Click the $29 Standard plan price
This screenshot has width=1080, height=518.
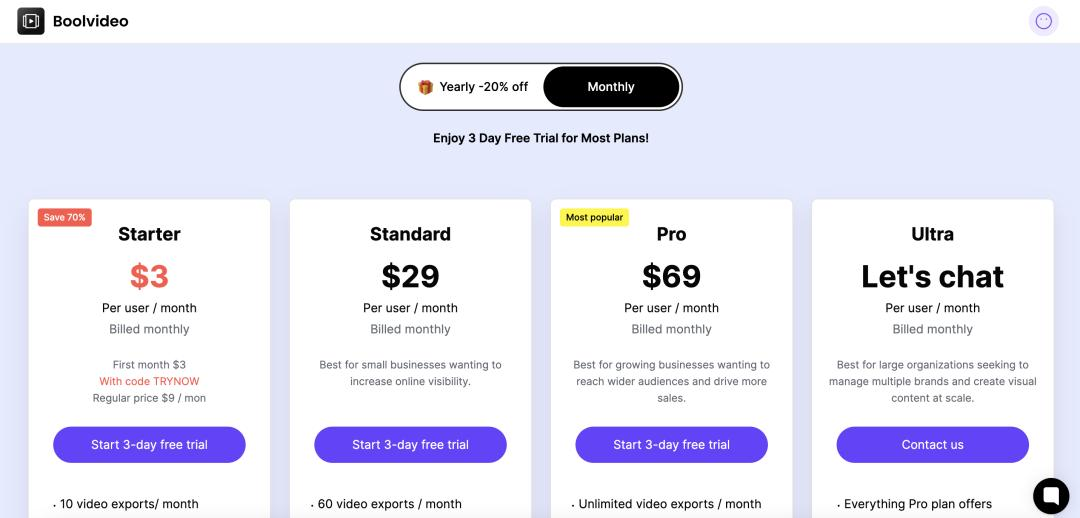[x=411, y=276]
